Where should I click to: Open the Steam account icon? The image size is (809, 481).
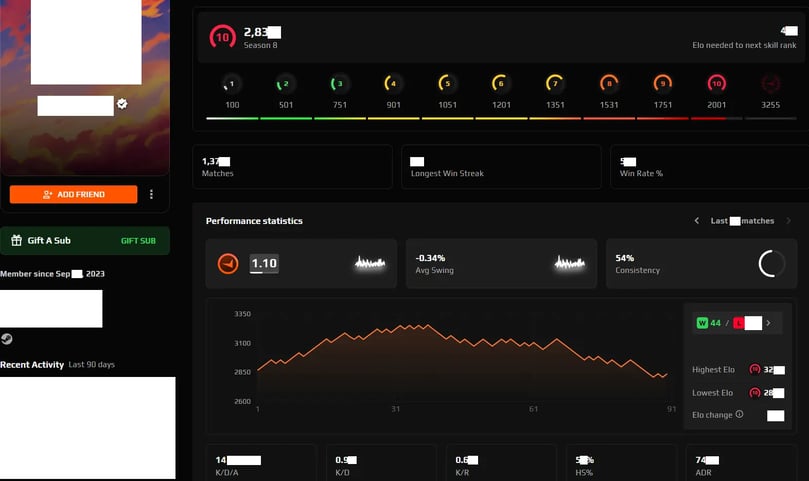(x=7, y=339)
